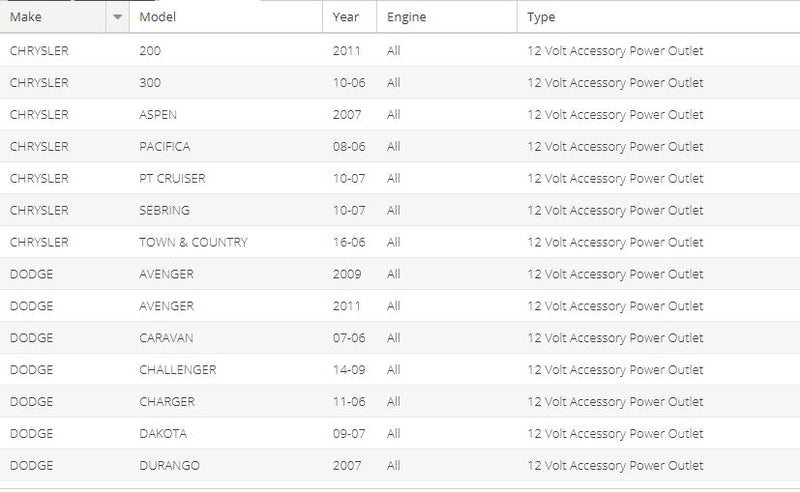The height and width of the screenshot is (492, 800).
Task: Select the Dodge DAKOTA row
Action: pos(400,433)
